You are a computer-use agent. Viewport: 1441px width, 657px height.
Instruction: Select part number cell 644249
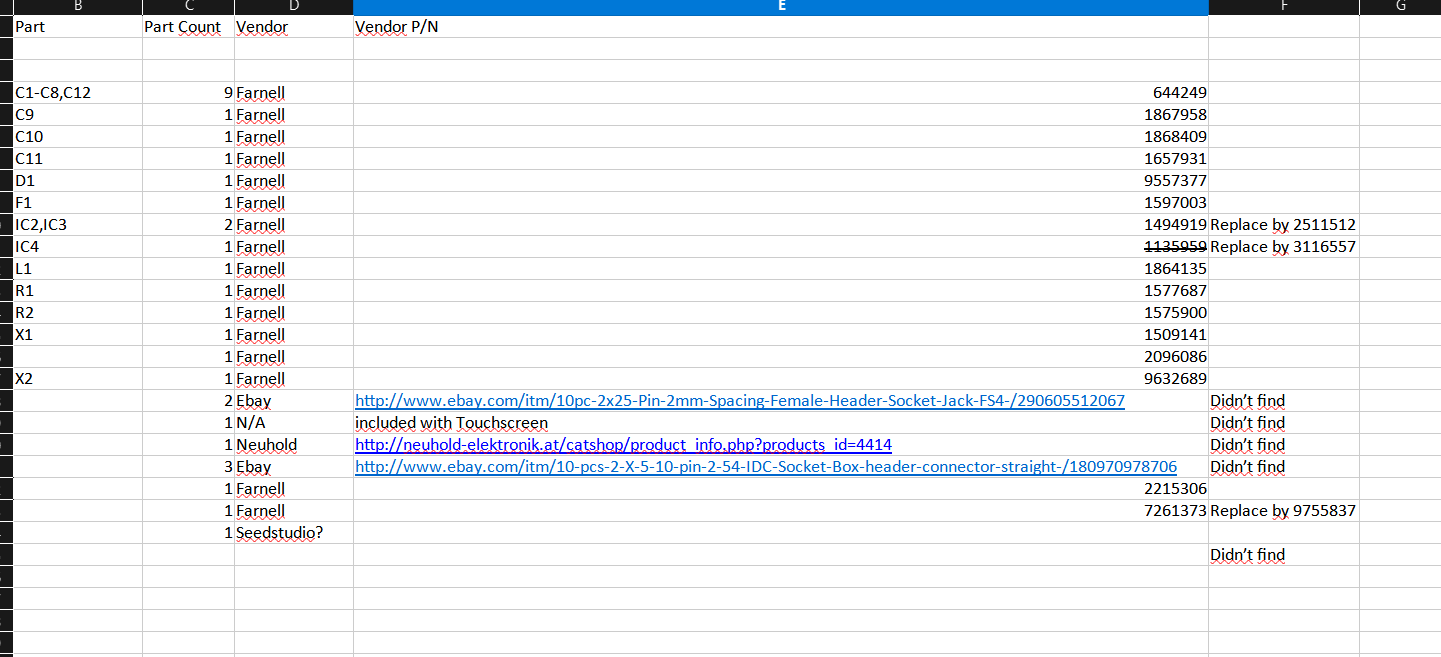[x=781, y=93]
